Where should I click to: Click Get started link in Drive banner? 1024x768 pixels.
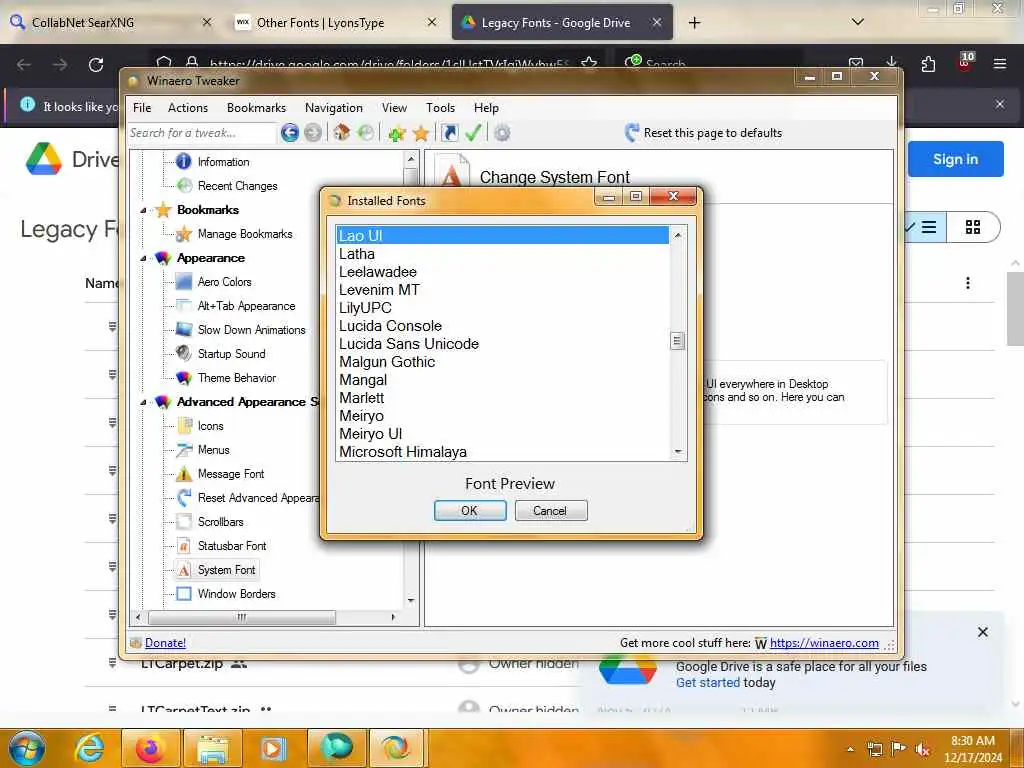[x=708, y=682]
